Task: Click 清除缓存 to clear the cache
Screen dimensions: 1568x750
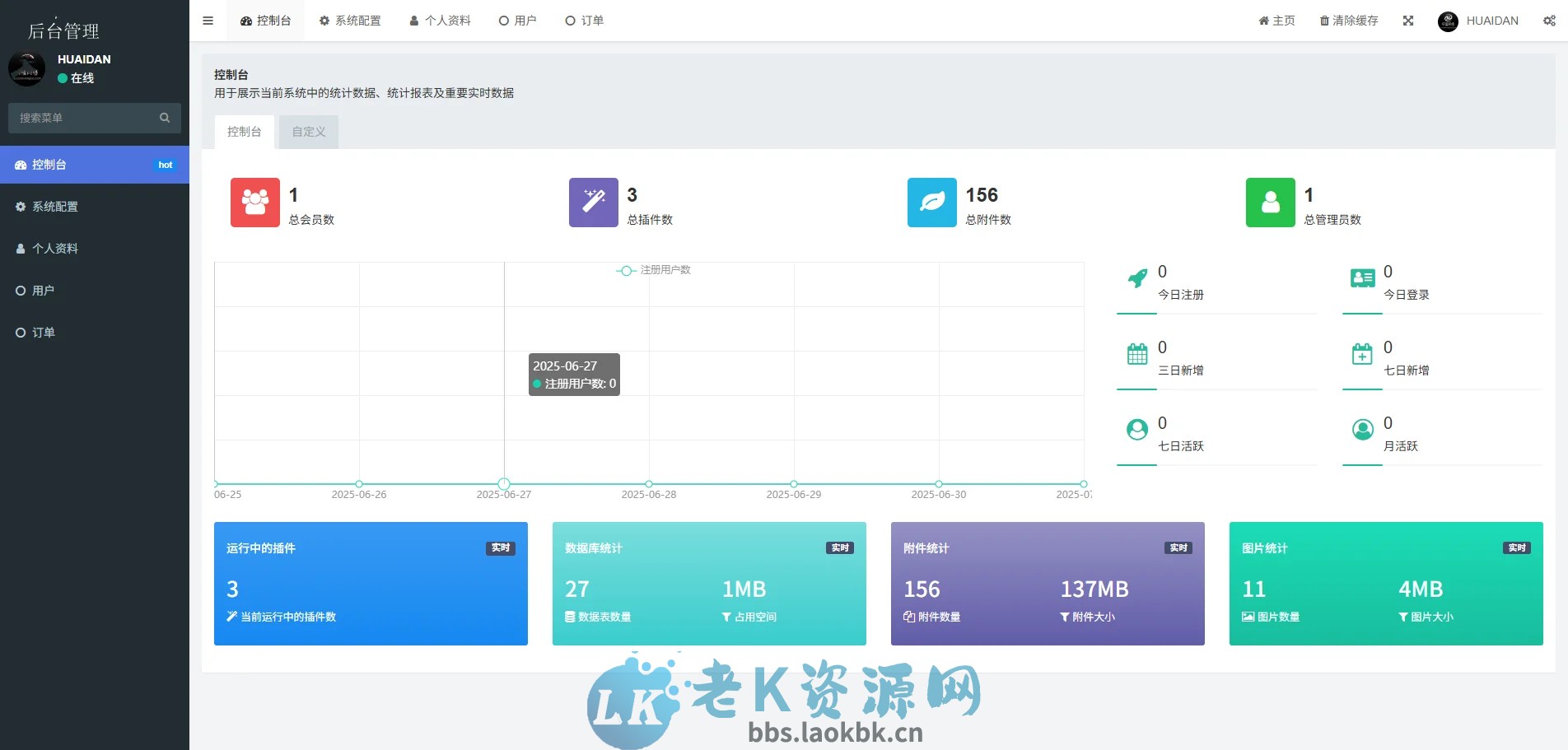Action: tap(1354, 20)
